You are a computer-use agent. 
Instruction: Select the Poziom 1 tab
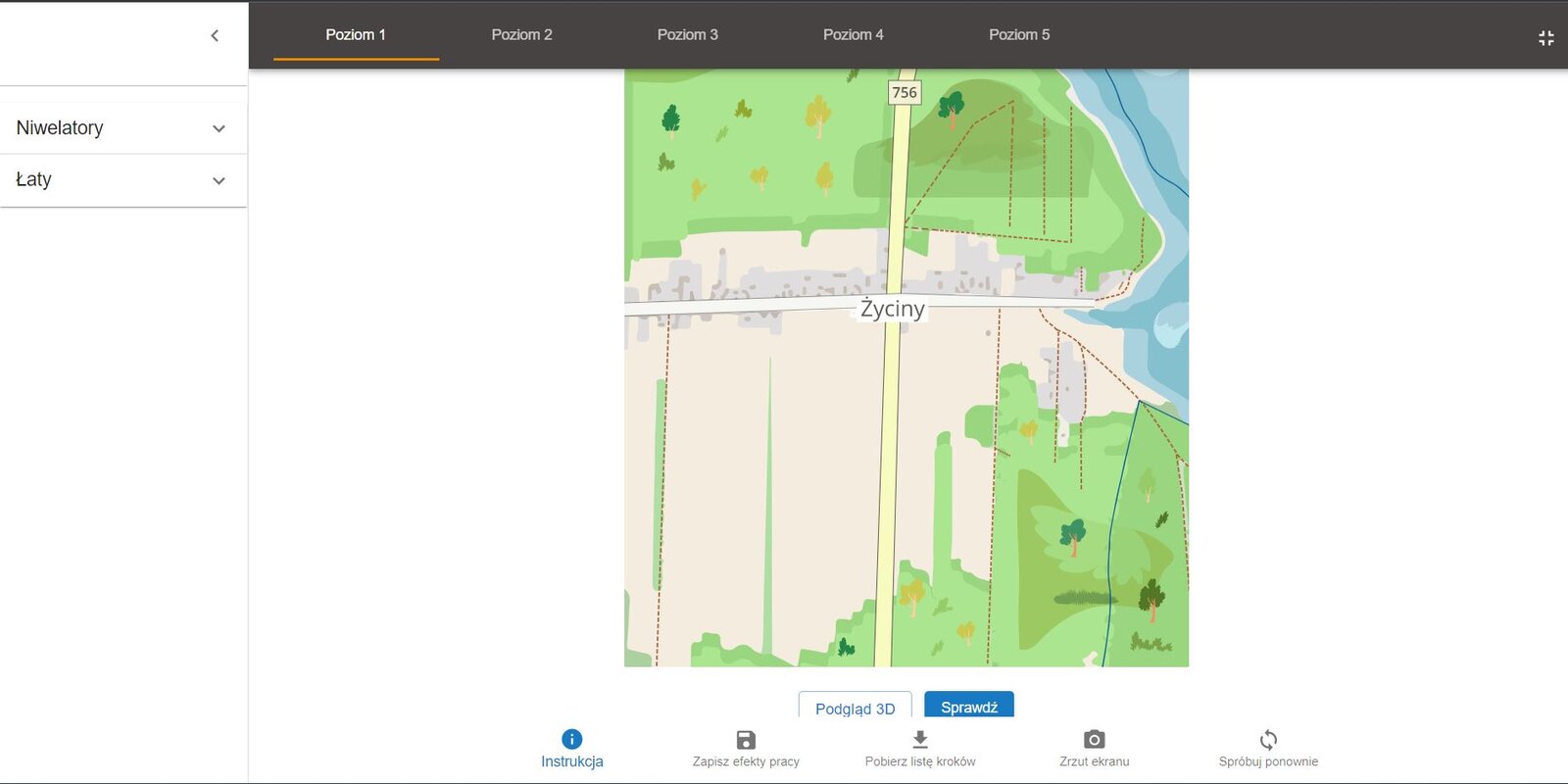(x=356, y=35)
